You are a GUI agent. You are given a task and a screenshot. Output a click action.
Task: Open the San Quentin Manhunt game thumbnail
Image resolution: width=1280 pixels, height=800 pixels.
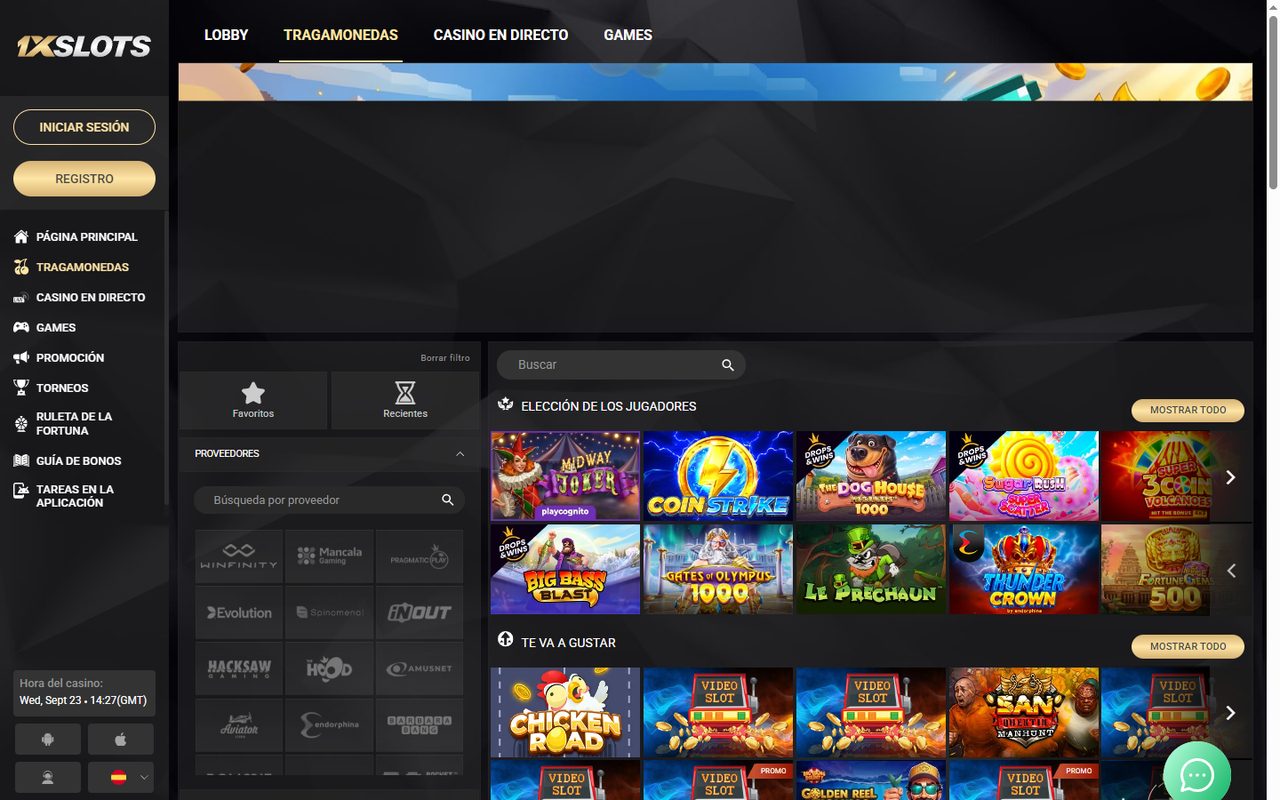point(1023,713)
